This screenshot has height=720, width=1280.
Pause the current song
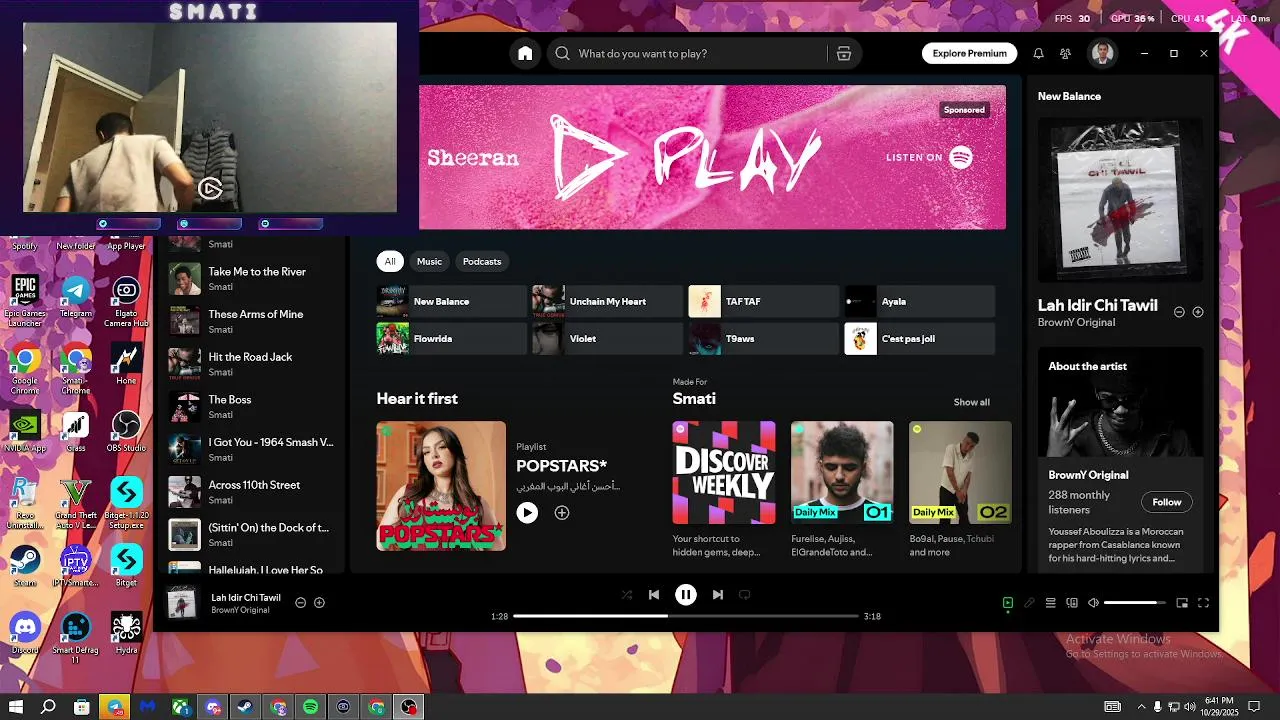pos(685,594)
